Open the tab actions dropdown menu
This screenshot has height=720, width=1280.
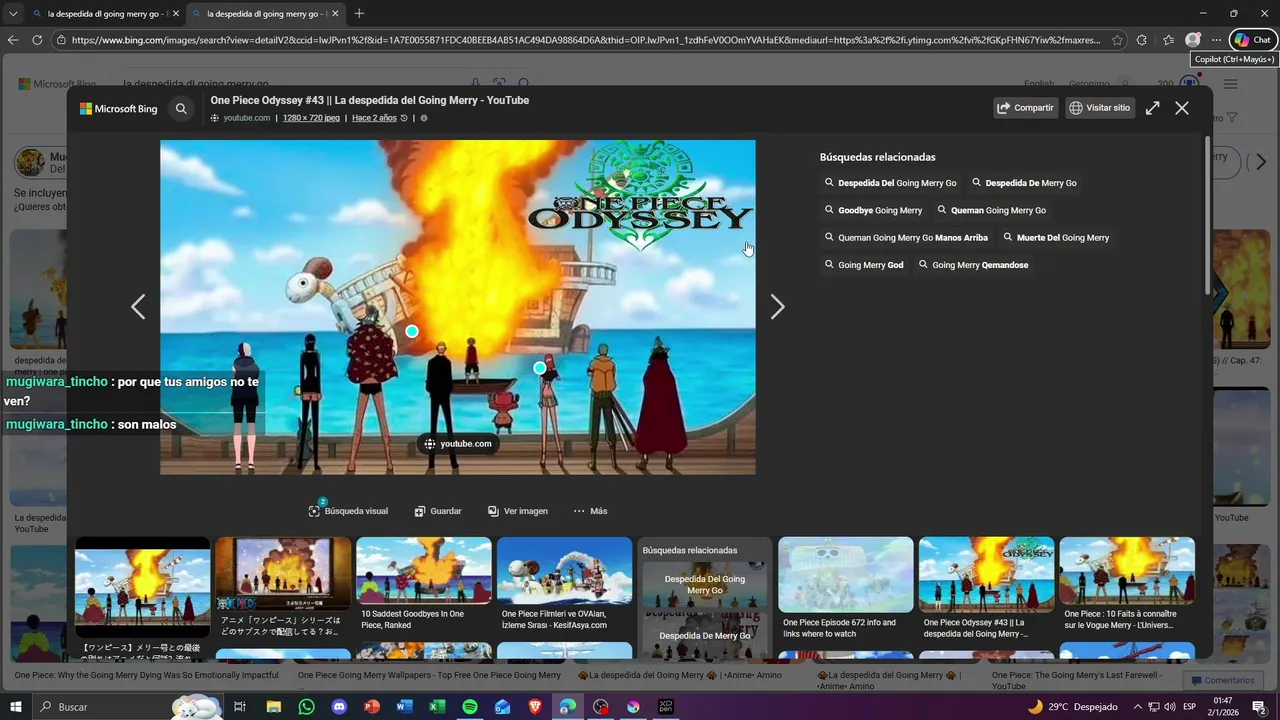point(13,13)
